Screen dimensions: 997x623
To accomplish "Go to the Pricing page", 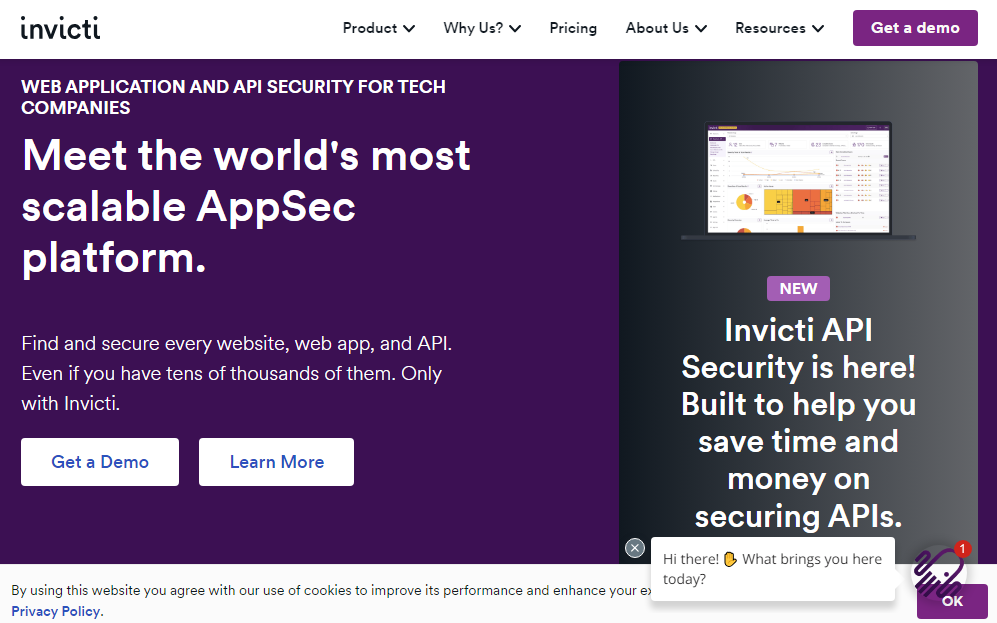I will click(573, 28).
